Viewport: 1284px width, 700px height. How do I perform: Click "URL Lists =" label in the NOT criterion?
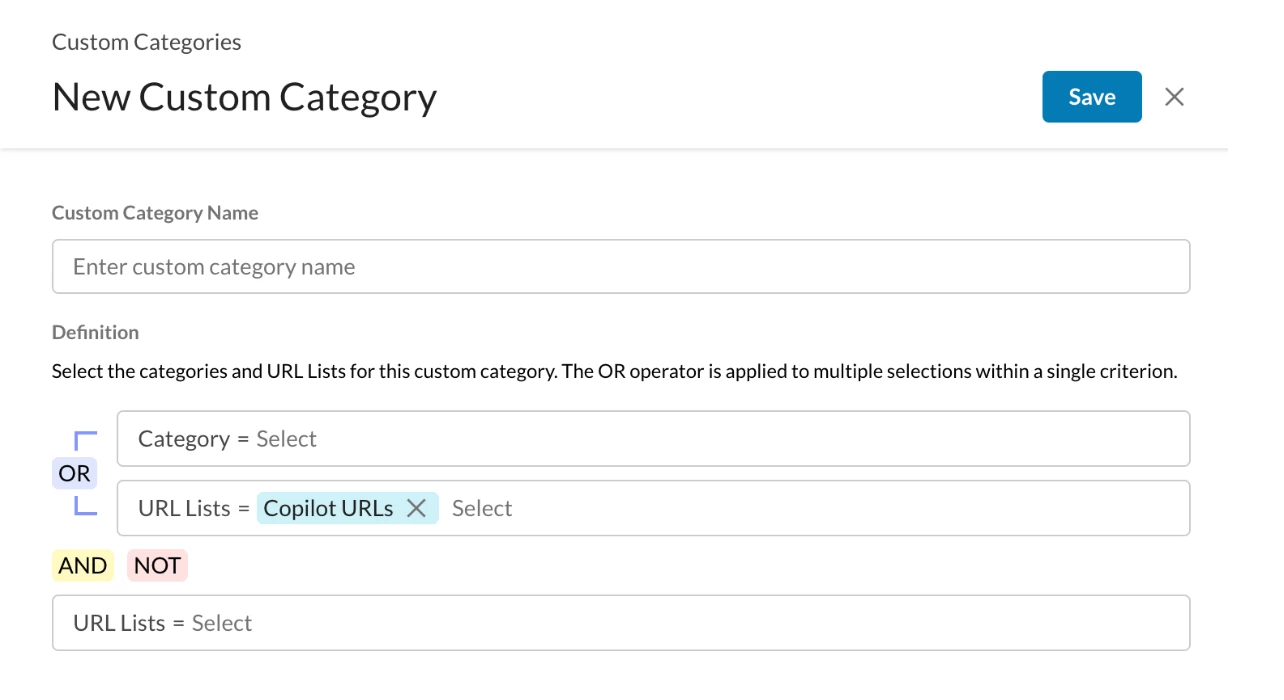128,623
